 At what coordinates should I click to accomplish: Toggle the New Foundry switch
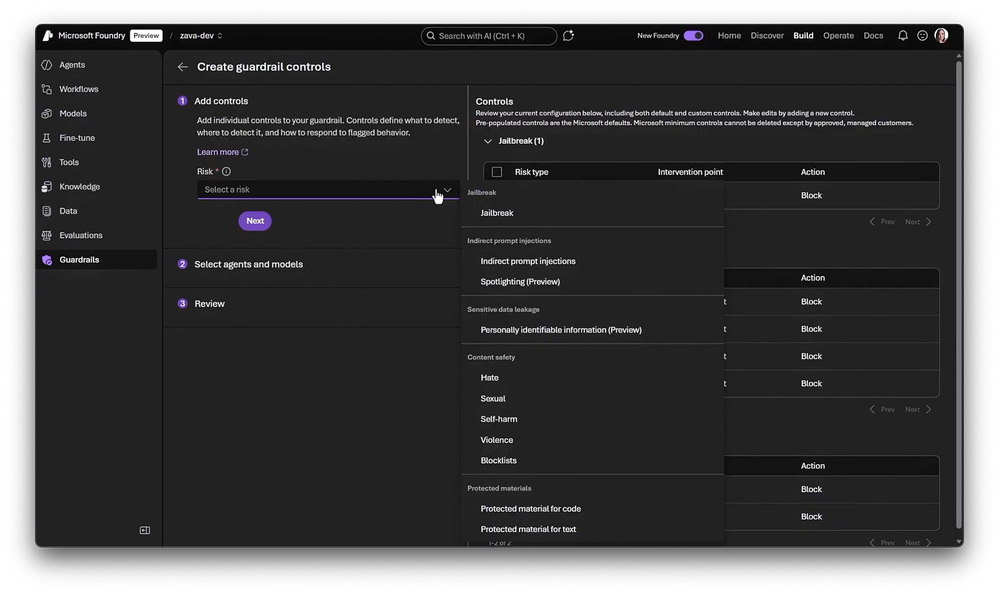(x=693, y=36)
